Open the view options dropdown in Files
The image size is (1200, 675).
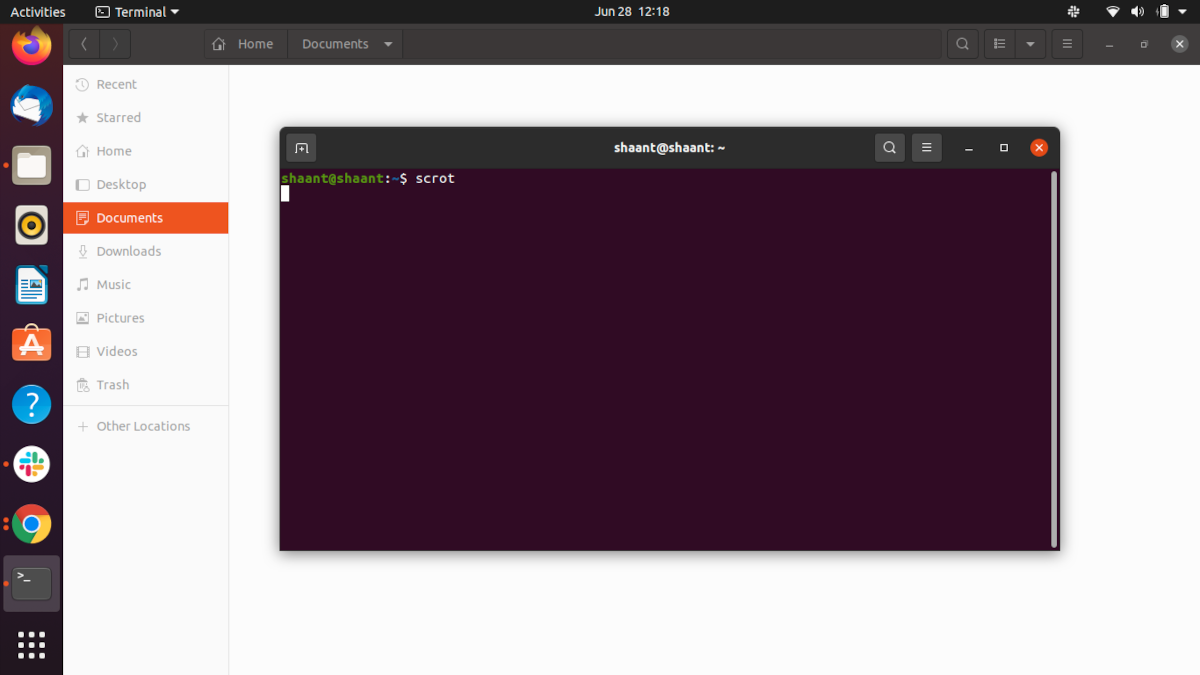1030,43
